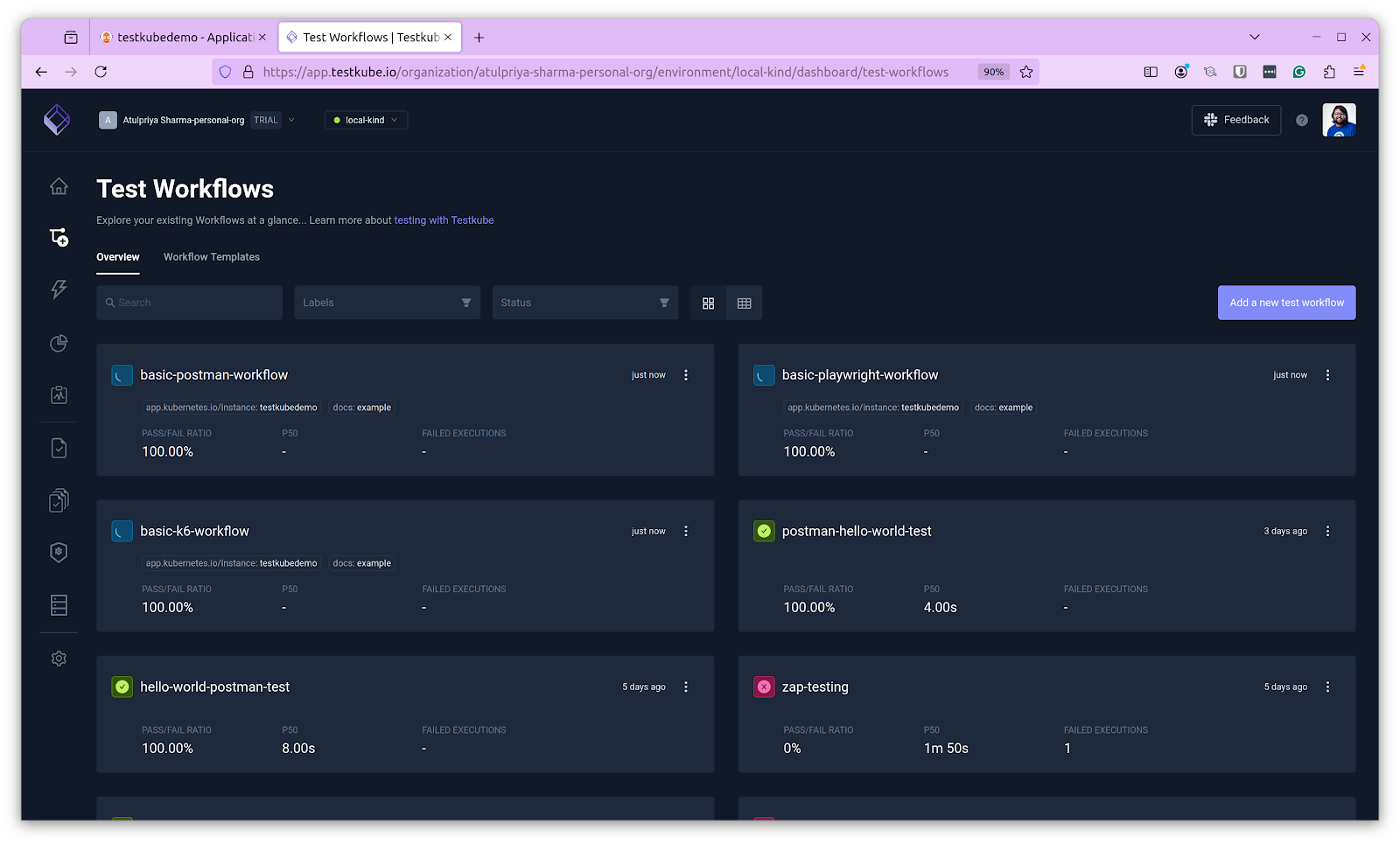The width and height of the screenshot is (1400, 844).
Task: Open basic-postman-workflow card title
Action: click(x=214, y=375)
